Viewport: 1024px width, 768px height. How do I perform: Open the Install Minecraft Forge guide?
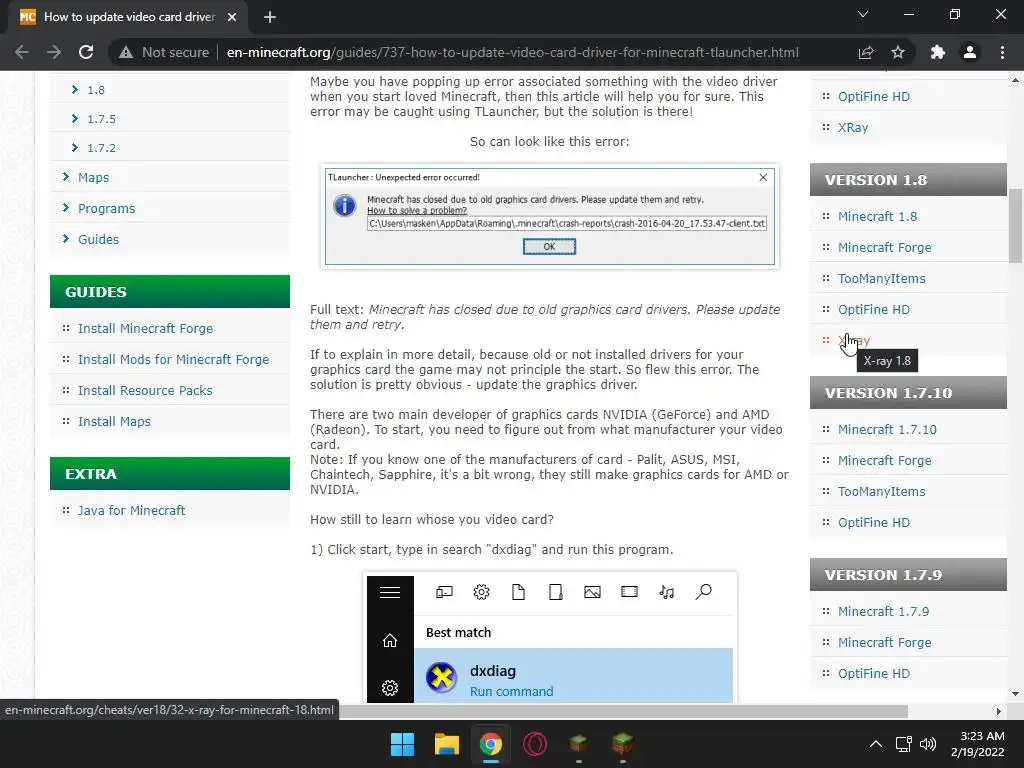145,328
